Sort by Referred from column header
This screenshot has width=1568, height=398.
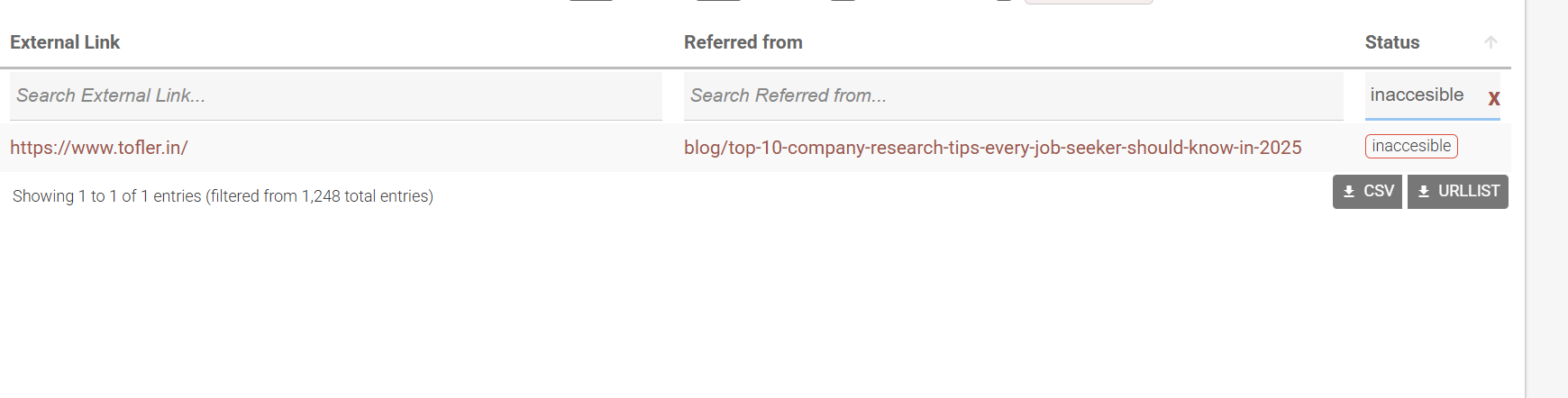[x=743, y=42]
